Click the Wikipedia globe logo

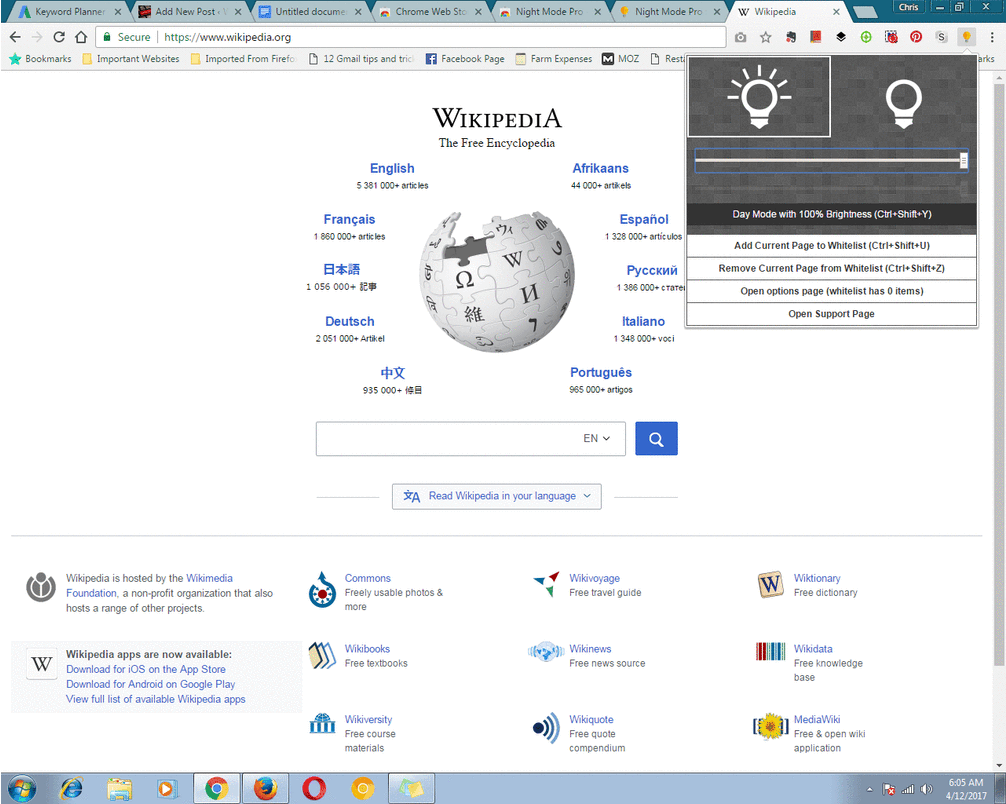(x=497, y=282)
